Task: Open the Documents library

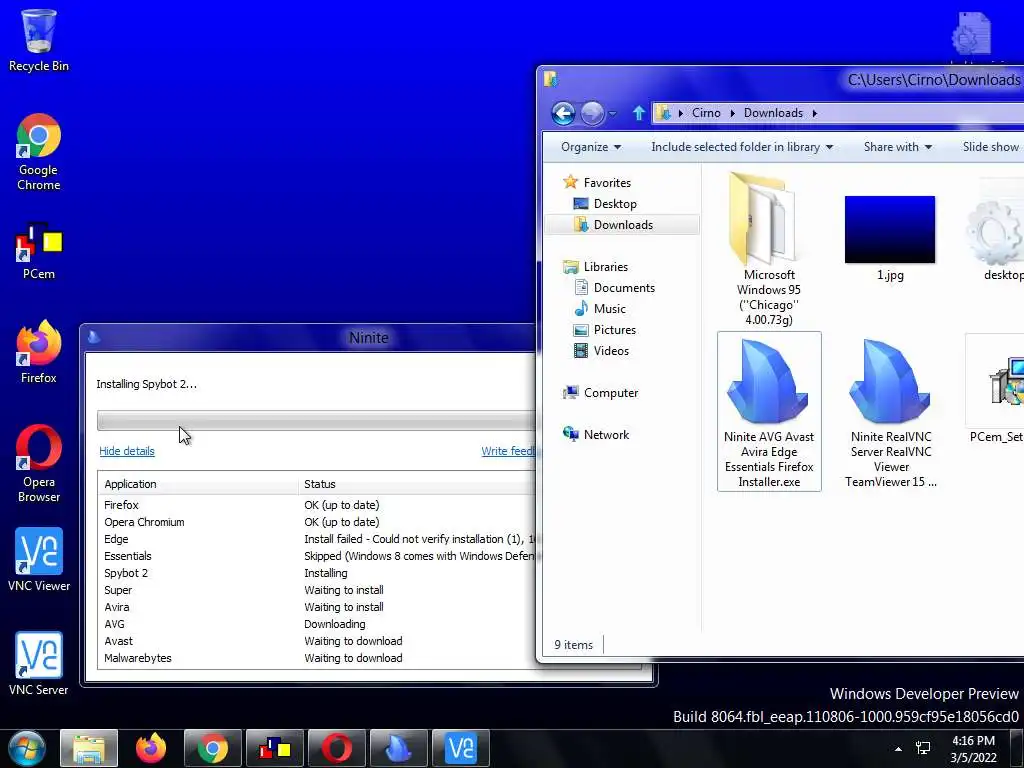Action: [x=614, y=287]
